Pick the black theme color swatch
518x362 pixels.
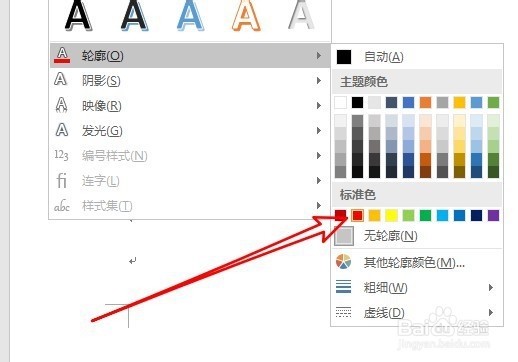pyautogui.click(x=357, y=103)
